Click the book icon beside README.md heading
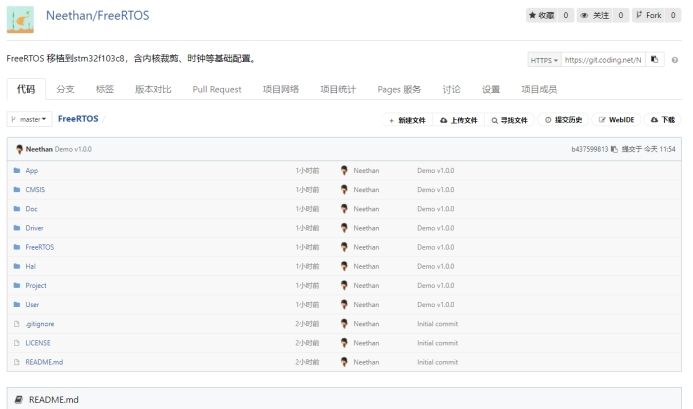693x409 pixels. pyautogui.click(x=19, y=400)
